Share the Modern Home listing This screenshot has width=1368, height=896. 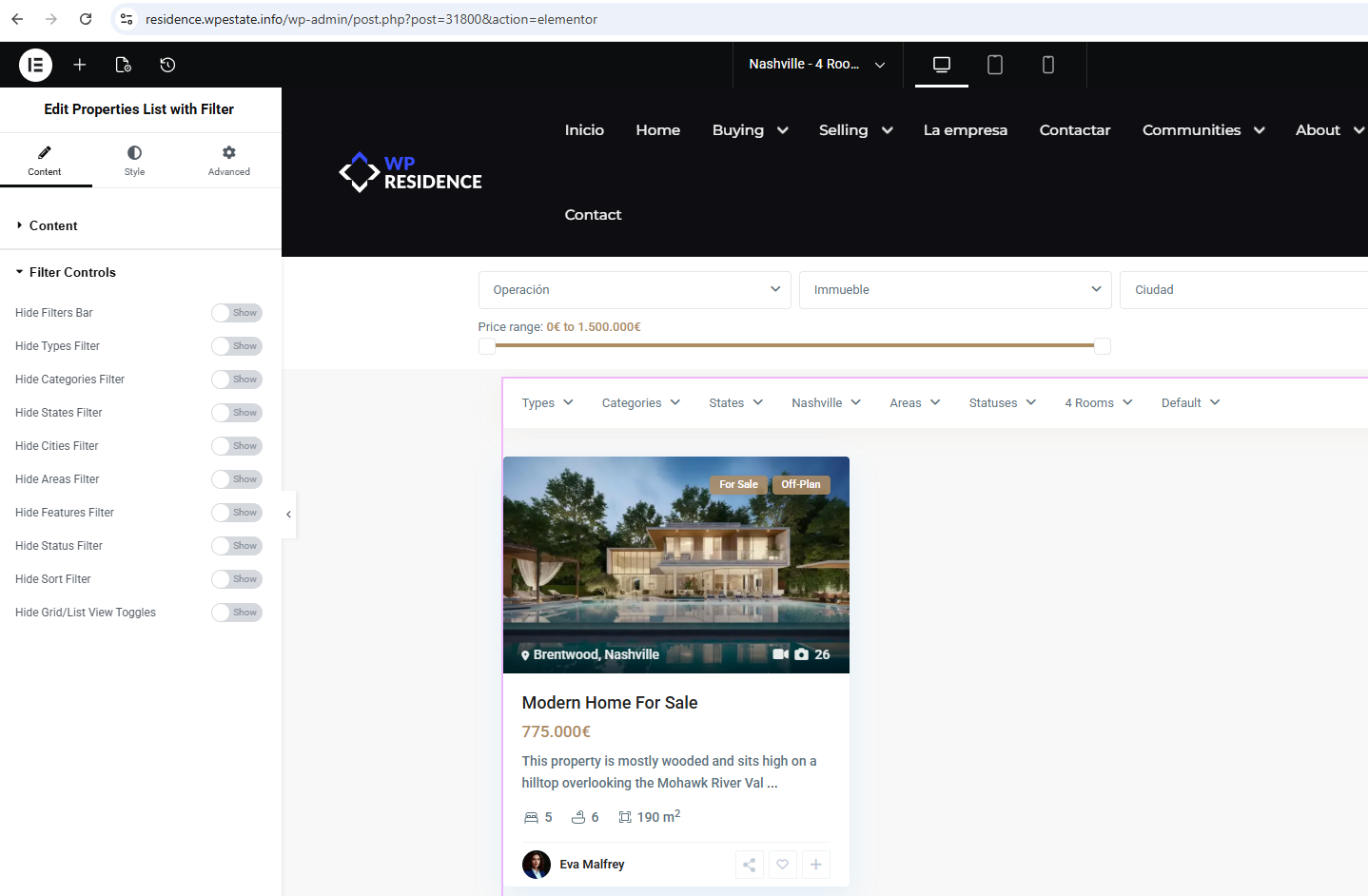pos(750,865)
